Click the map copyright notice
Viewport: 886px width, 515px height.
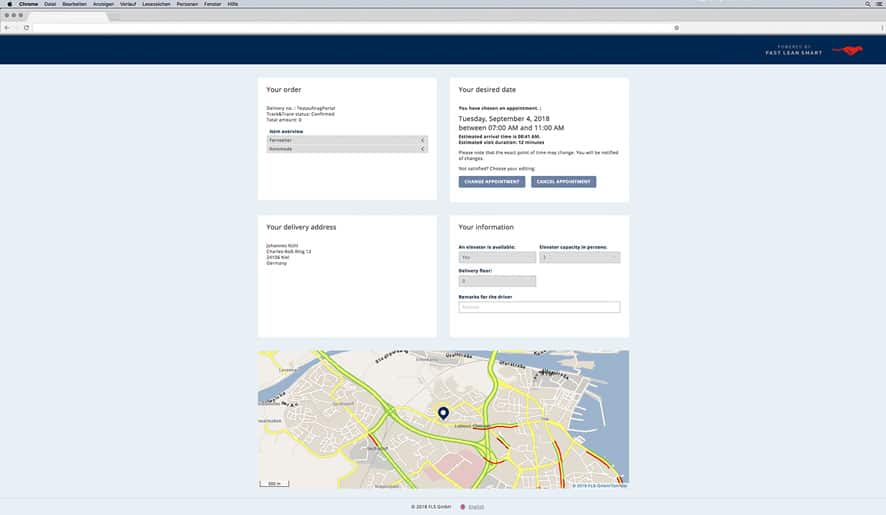(x=600, y=486)
